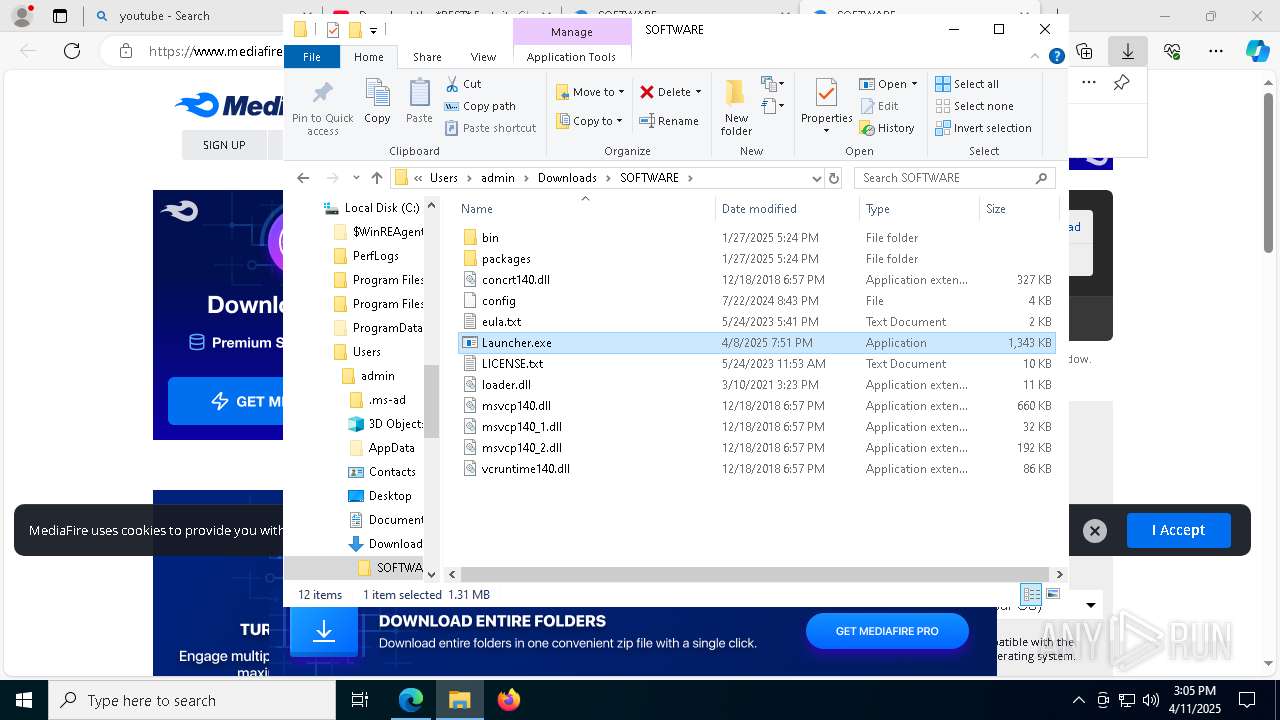Image resolution: width=1280 pixels, height=720 pixels.
Task: Click the horizontal scrollbar of file list
Action: click(x=756, y=574)
